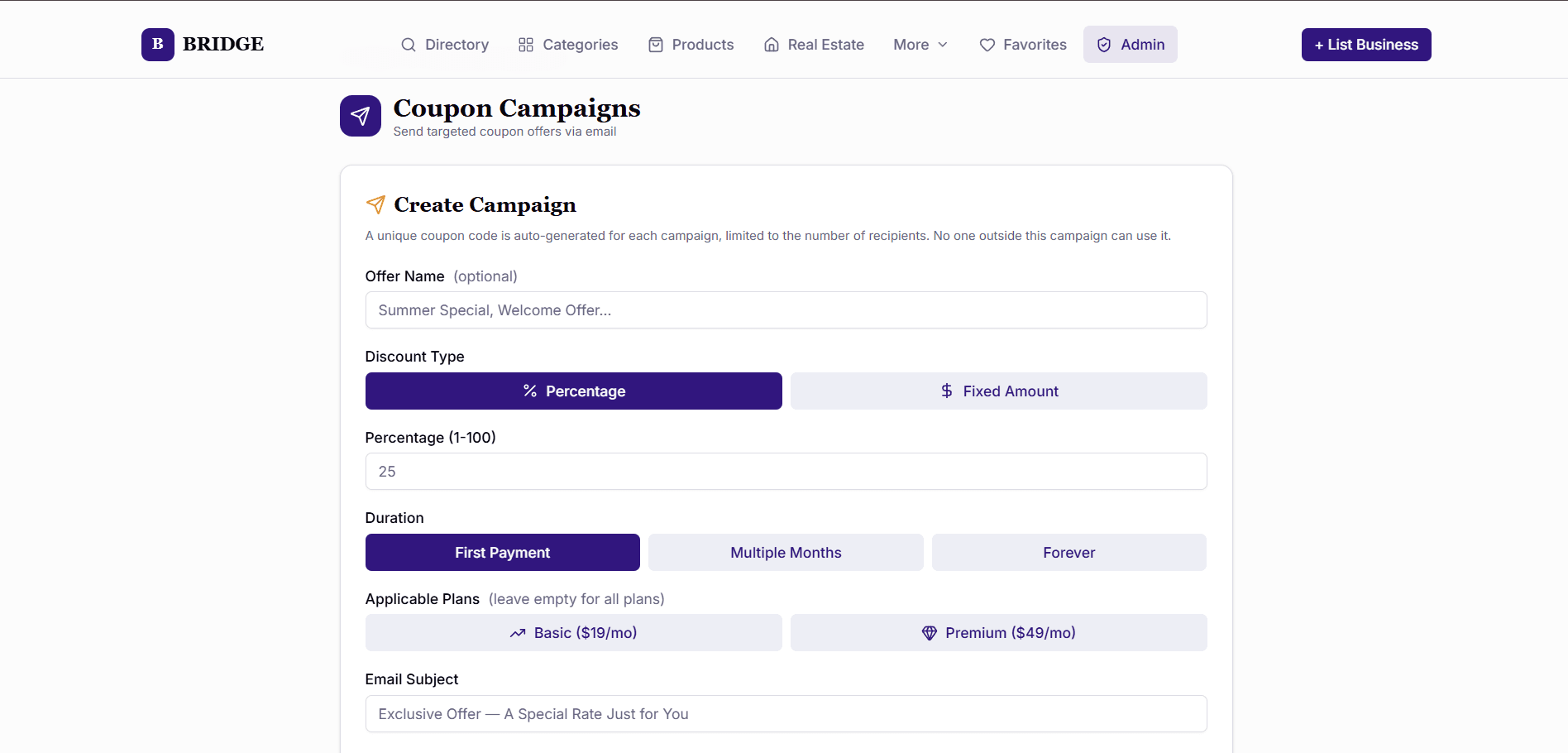Go to Products in navigation
This screenshot has width=1568, height=753.
[691, 45]
